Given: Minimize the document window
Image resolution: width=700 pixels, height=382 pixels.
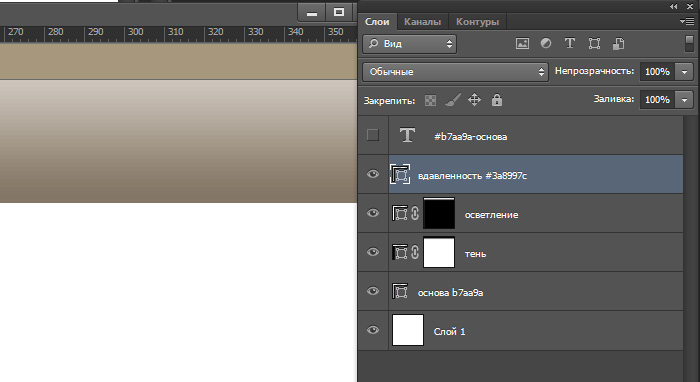Looking at the screenshot, I should 312,12.
